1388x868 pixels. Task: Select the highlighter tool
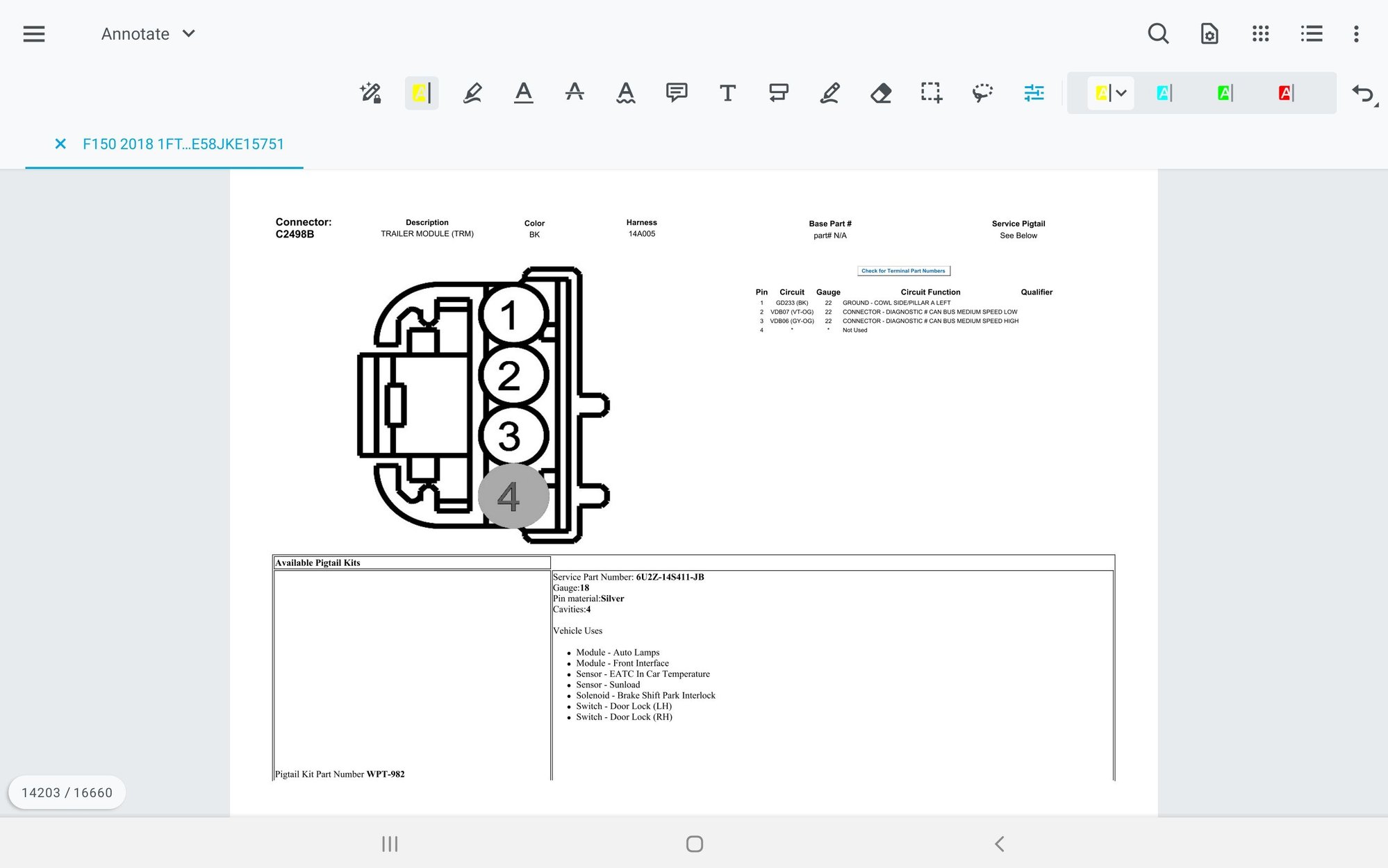pos(422,92)
